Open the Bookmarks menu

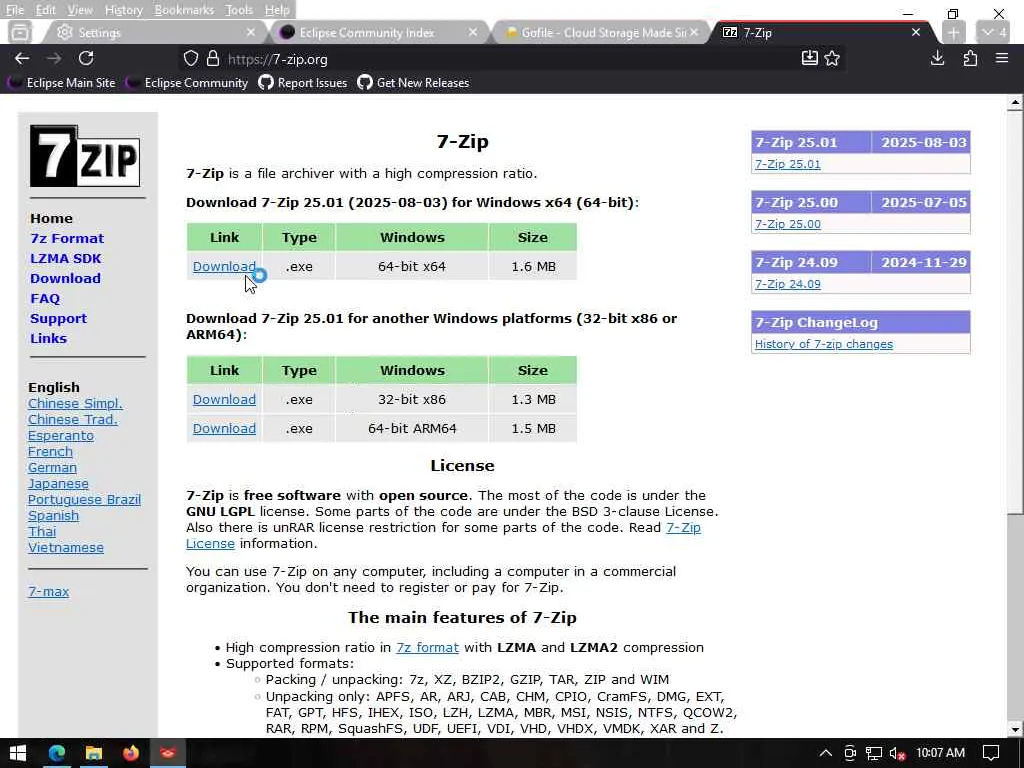(184, 10)
